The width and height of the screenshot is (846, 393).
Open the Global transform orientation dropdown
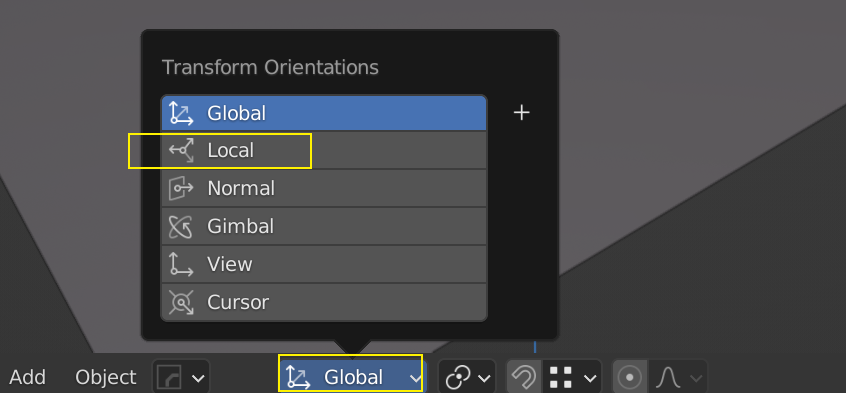point(351,374)
